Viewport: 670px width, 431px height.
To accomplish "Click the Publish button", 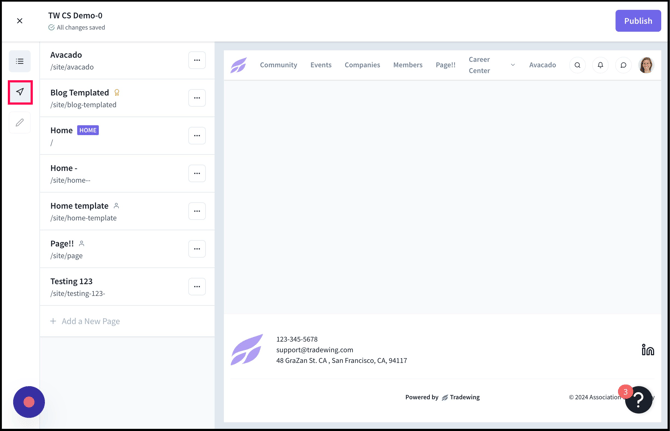I will [638, 21].
